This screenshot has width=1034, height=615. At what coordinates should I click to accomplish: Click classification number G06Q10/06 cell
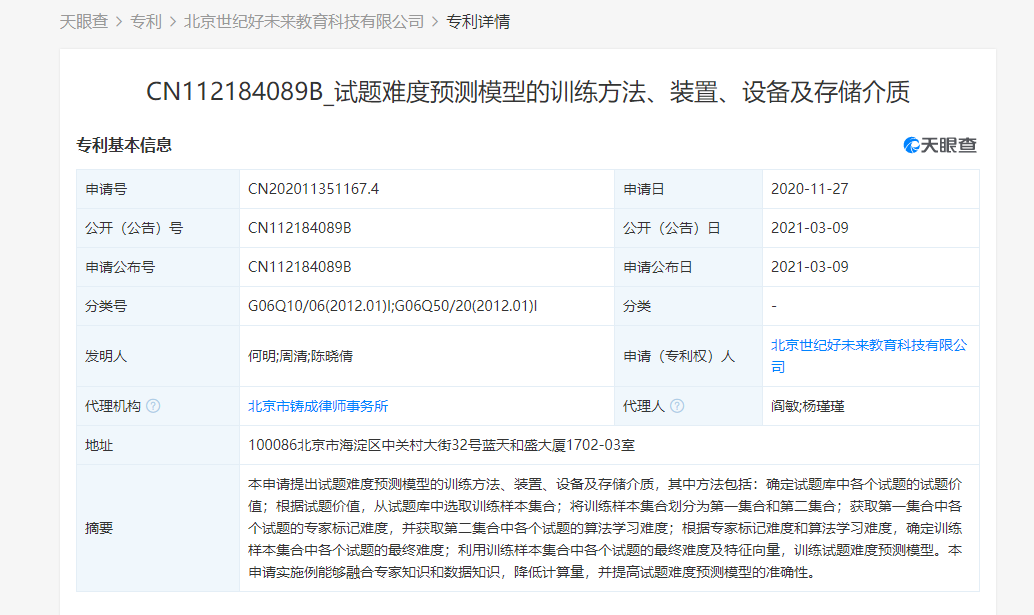(x=392, y=306)
